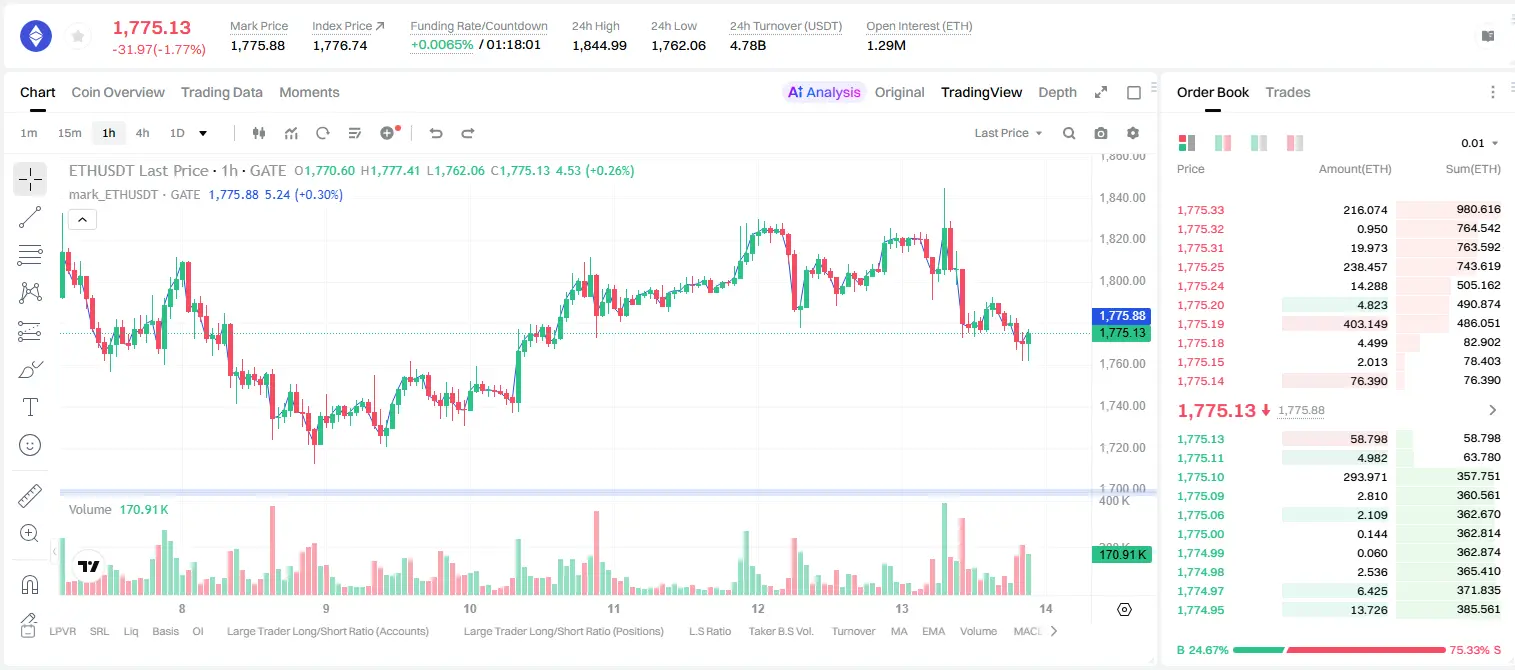Click the 1,775.19 ask price row
This screenshot has width=1515, height=670.
point(1338,324)
